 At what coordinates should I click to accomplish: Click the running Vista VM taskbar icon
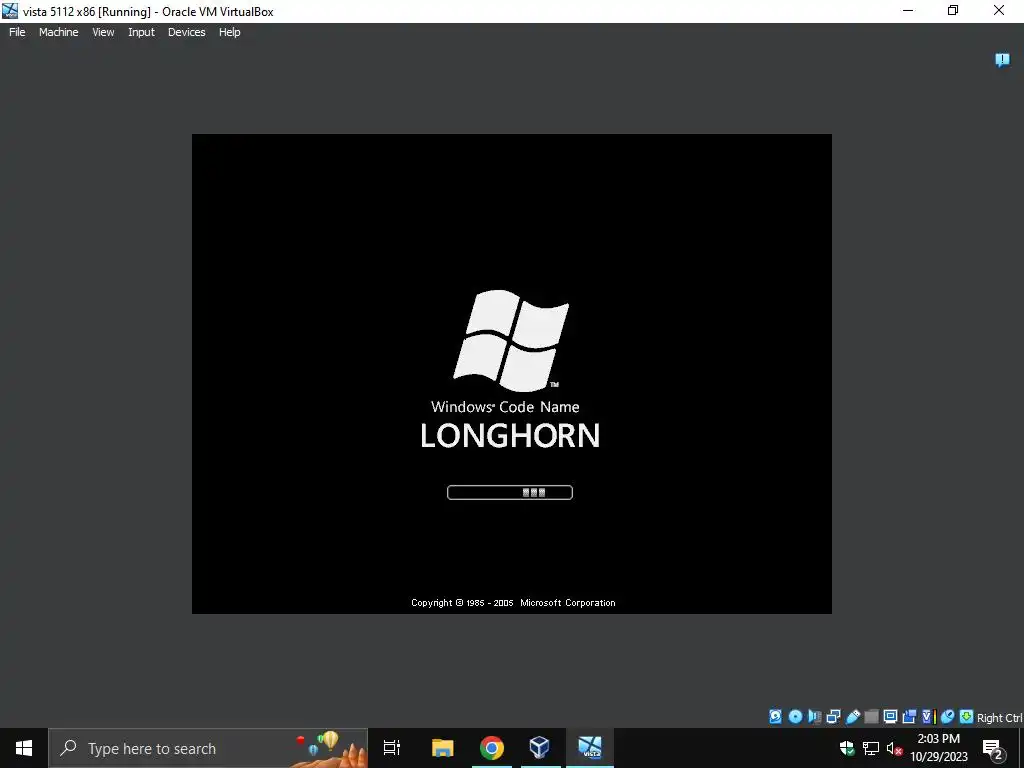tap(590, 748)
